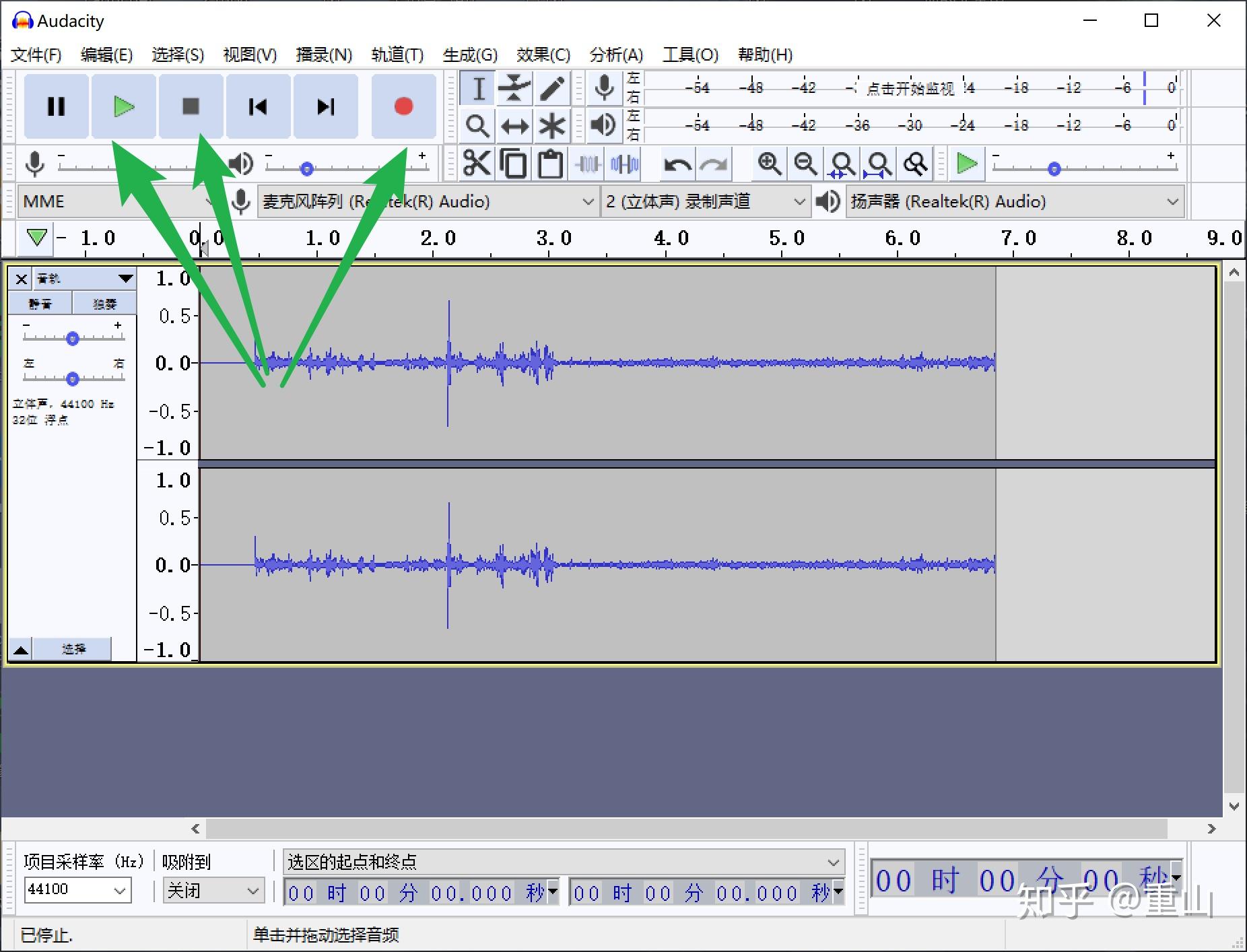The image size is (1247, 952).
Task: Click the Play-at-speed green button
Action: (x=967, y=164)
